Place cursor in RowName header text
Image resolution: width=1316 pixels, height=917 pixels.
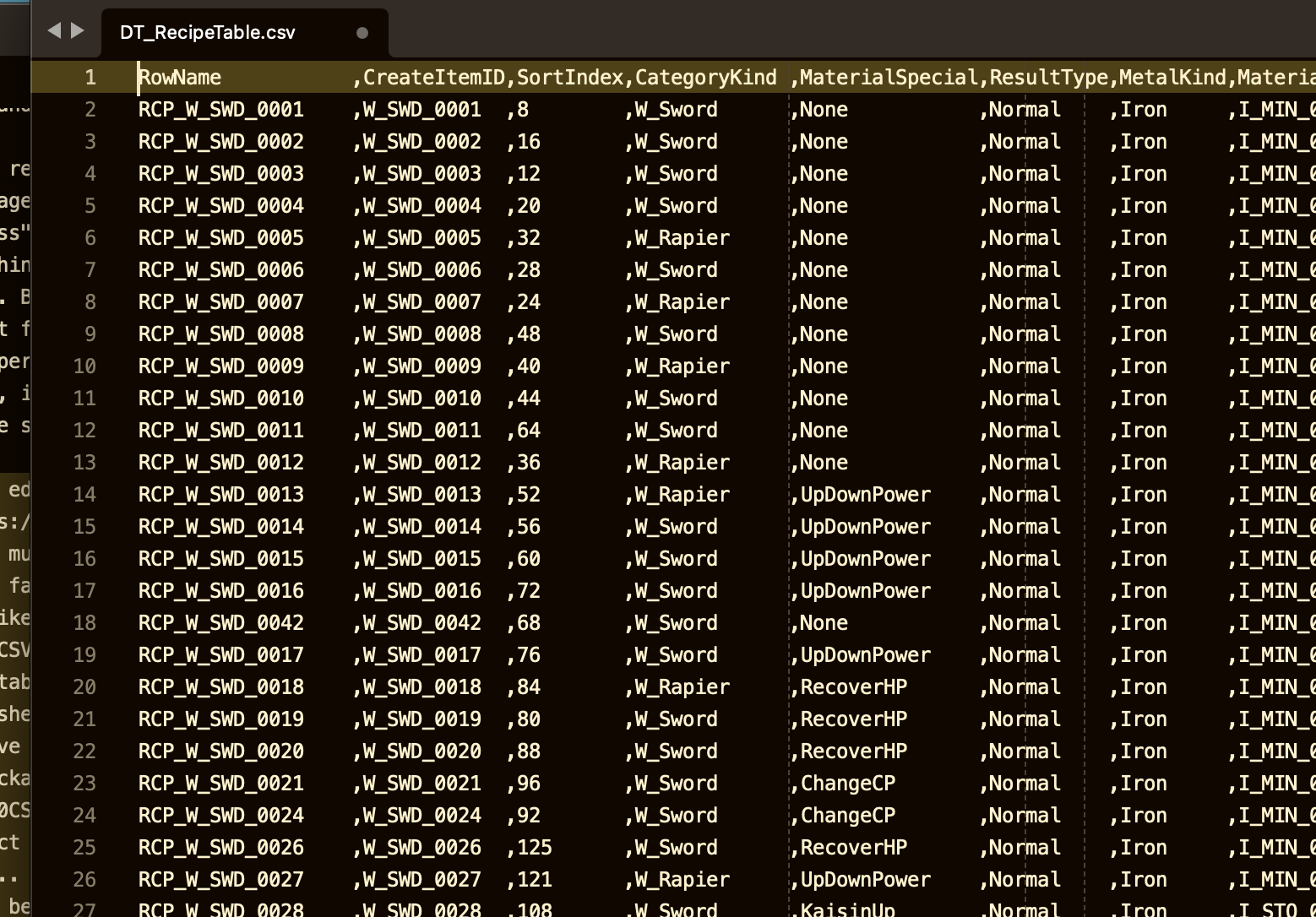pos(180,78)
